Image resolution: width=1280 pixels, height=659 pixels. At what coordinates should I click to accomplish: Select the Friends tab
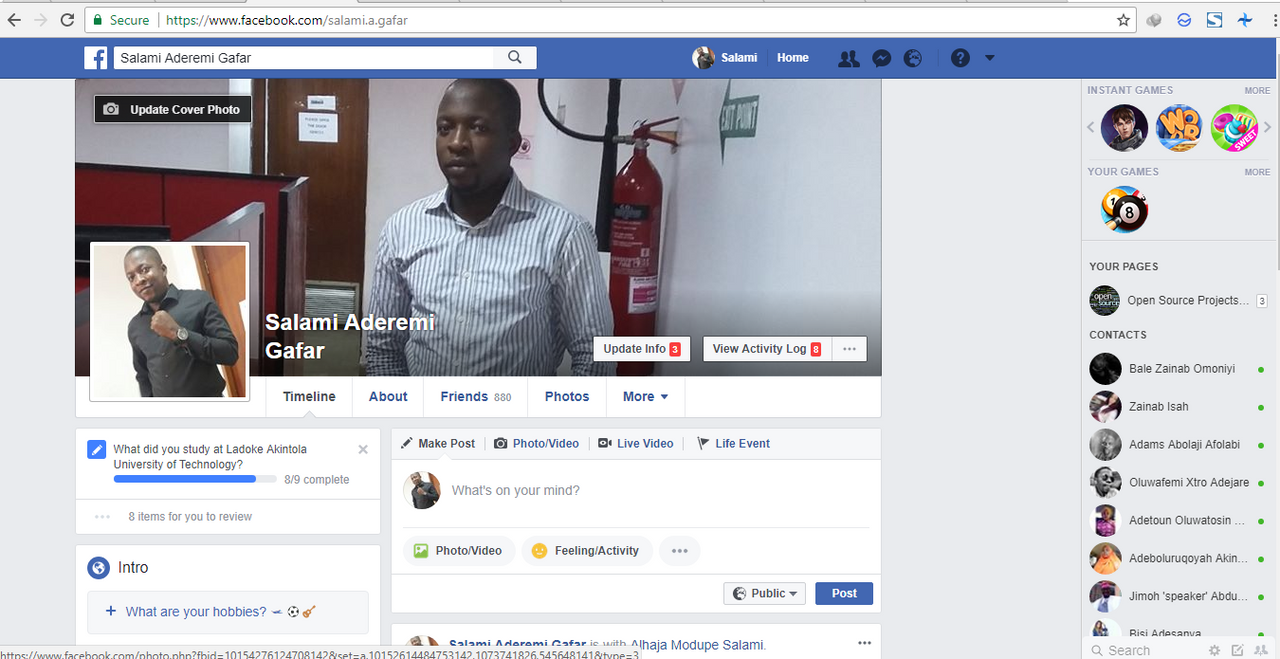point(476,397)
